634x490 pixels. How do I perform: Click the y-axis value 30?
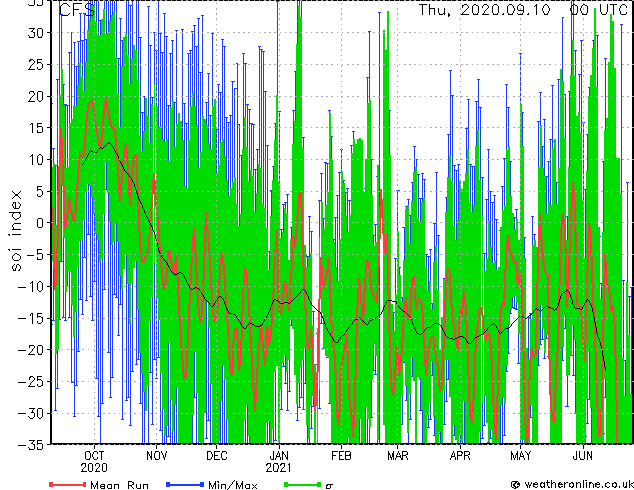click(x=36, y=33)
